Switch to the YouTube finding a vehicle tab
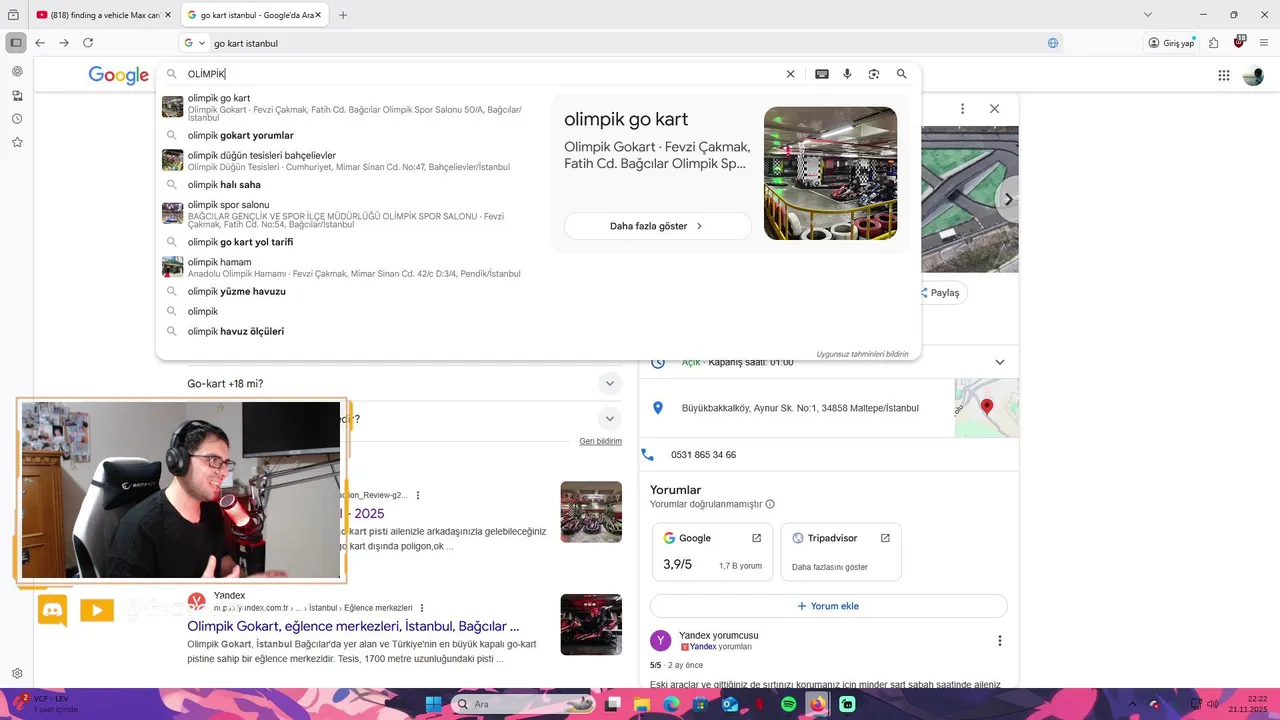 pyautogui.click(x=99, y=15)
